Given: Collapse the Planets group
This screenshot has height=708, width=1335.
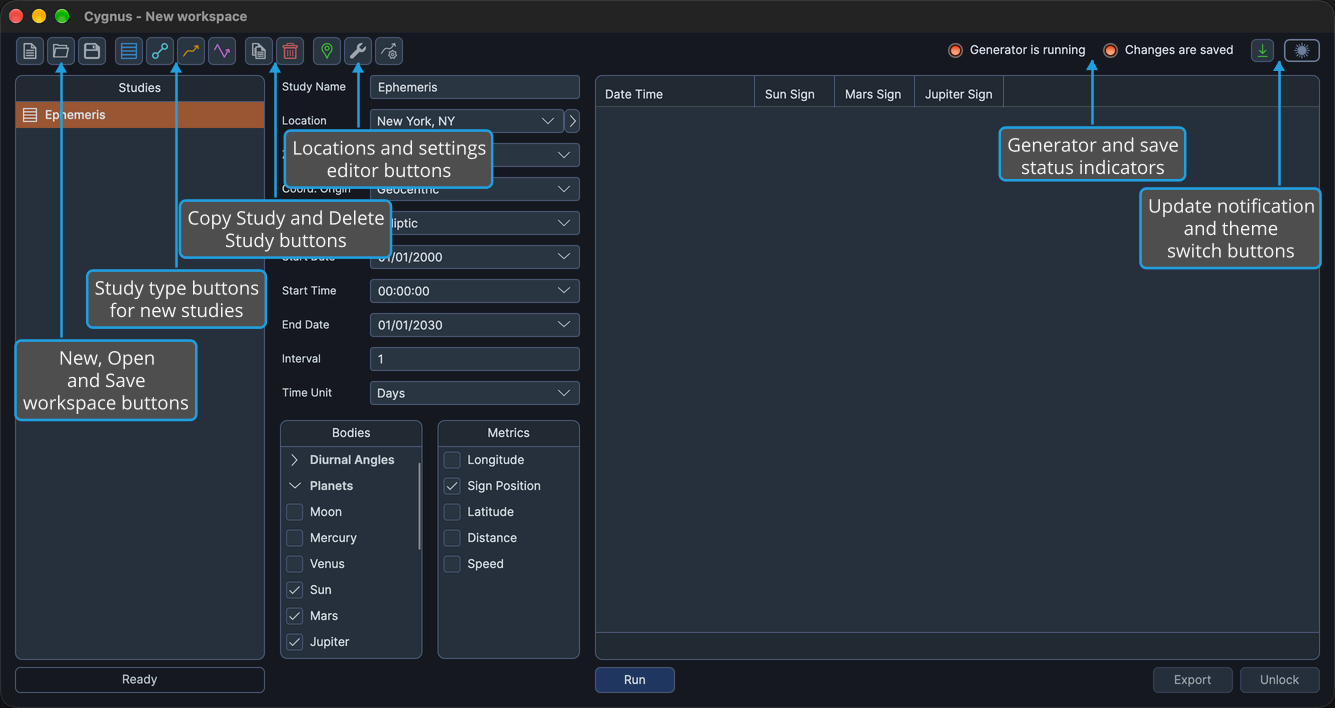Looking at the screenshot, I should pyautogui.click(x=294, y=486).
